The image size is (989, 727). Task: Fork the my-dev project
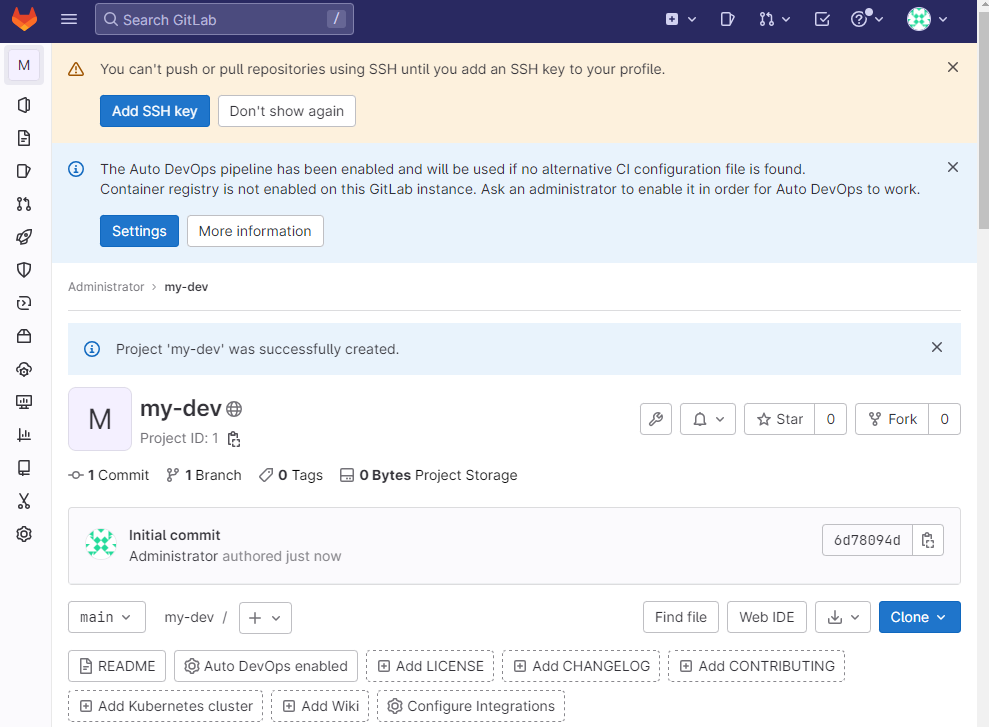pyautogui.click(x=892, y=419)
